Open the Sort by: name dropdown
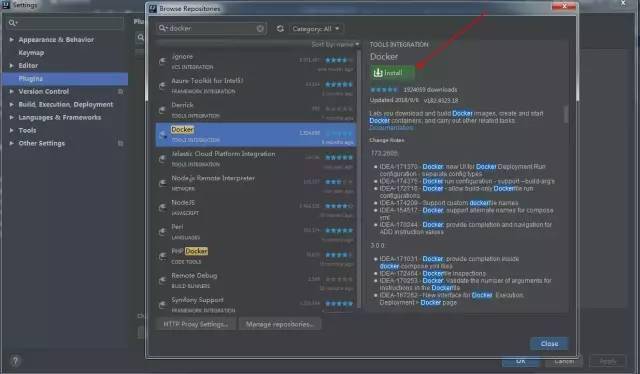640x374 pixels. pos(335,44)
